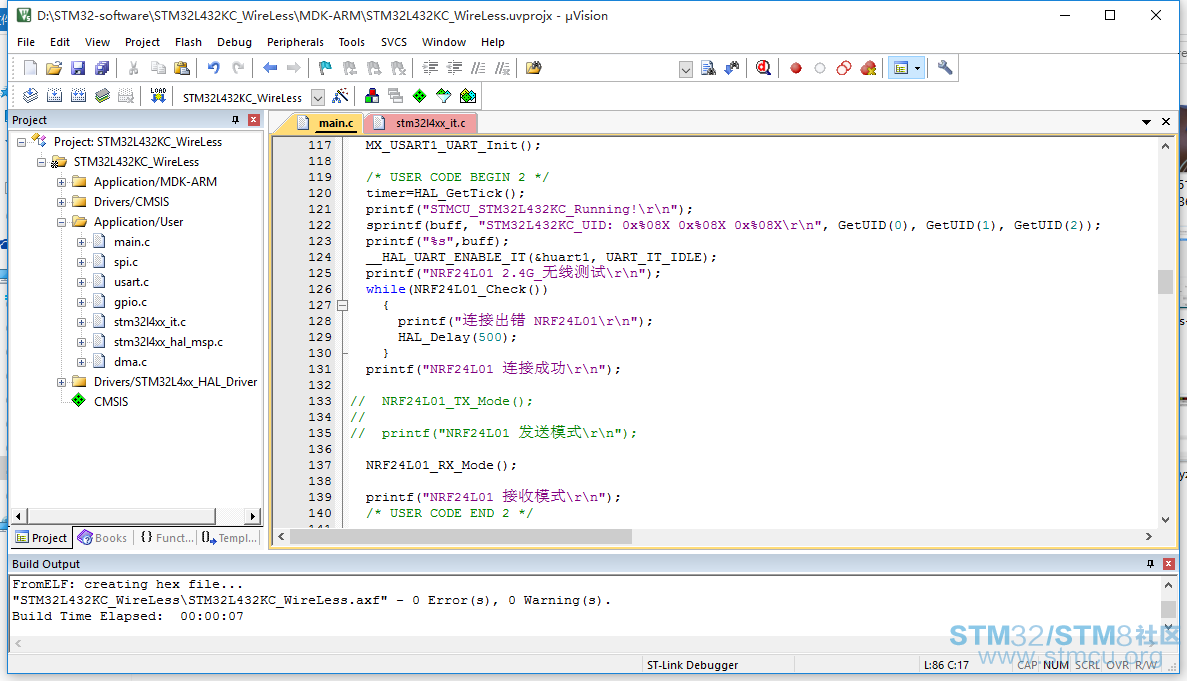The image size is (1187, 681).
Task: Click the Save All icon
Action: (101, 68)
